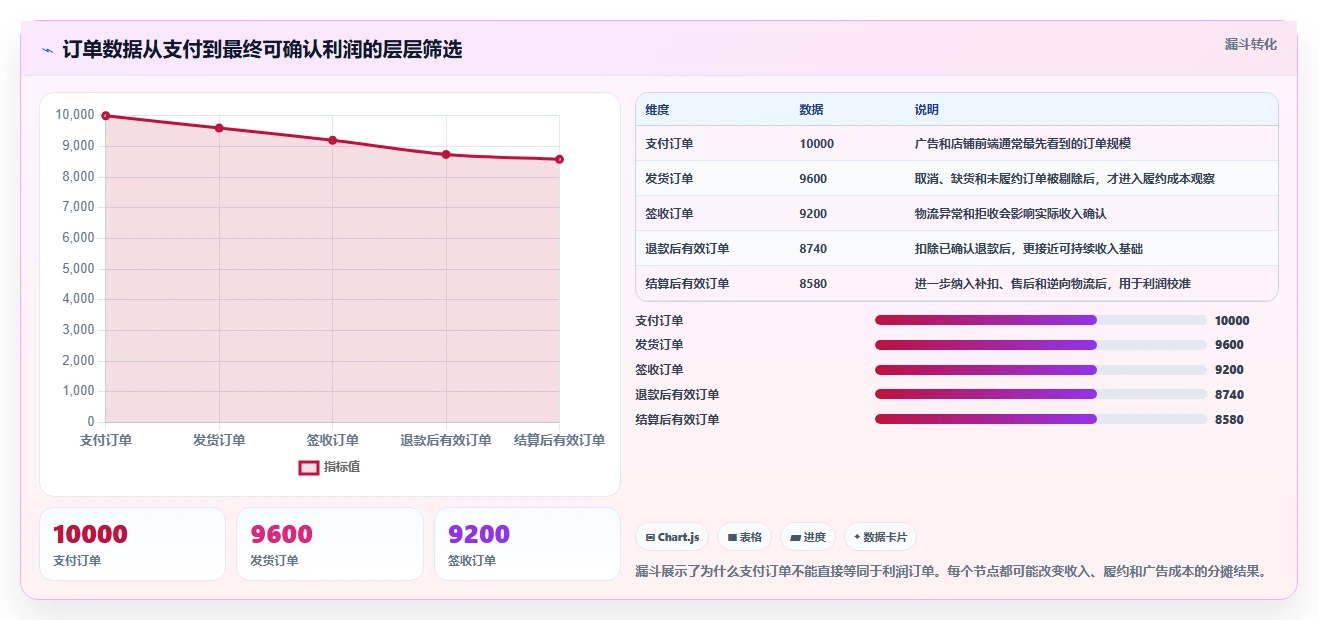Click the 8740 value in the table
This screenshot has height=620, width=1318.
tap(814, 249)
